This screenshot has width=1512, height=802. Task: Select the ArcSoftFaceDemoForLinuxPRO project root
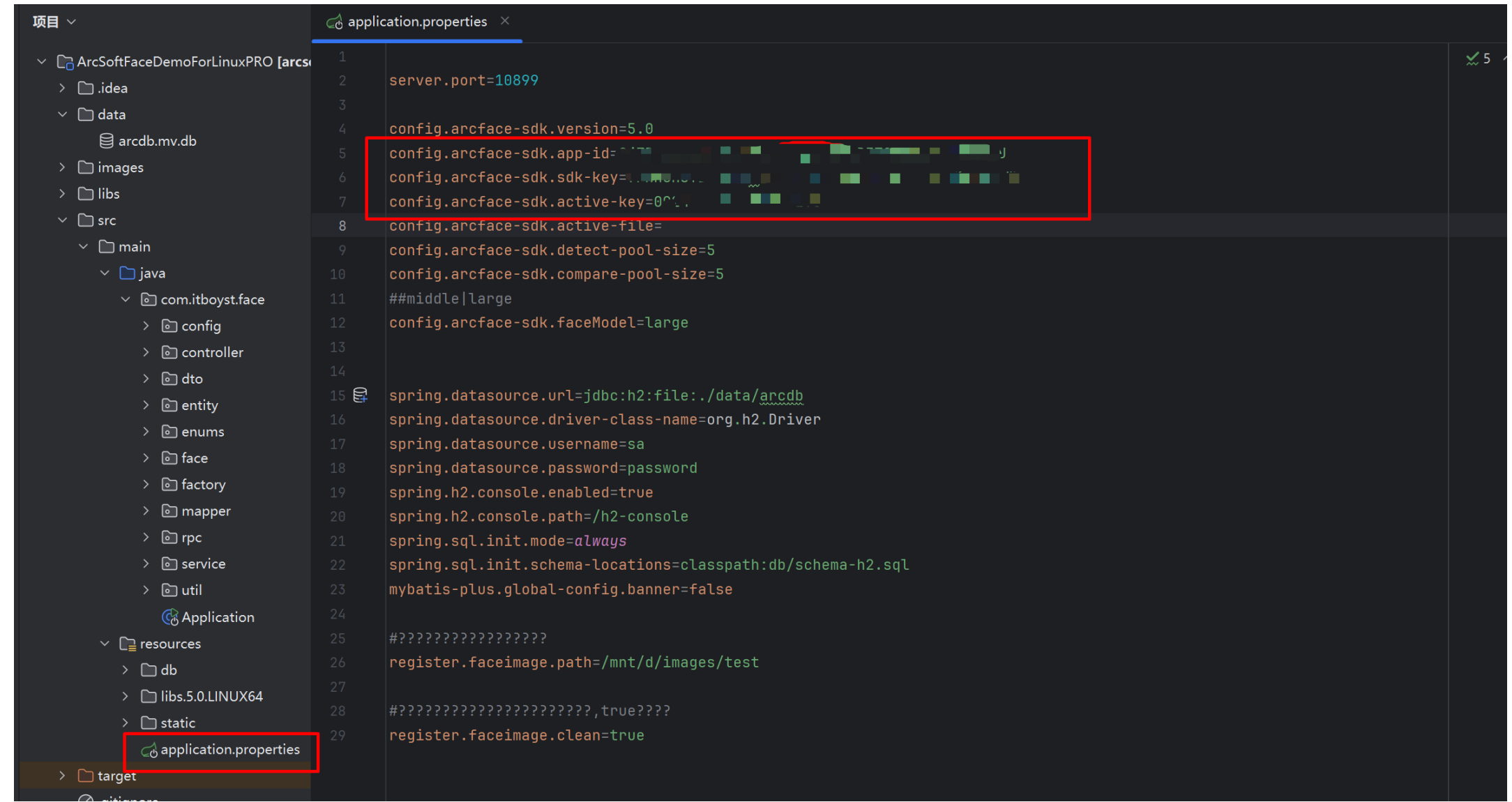(x=174, y=62)
